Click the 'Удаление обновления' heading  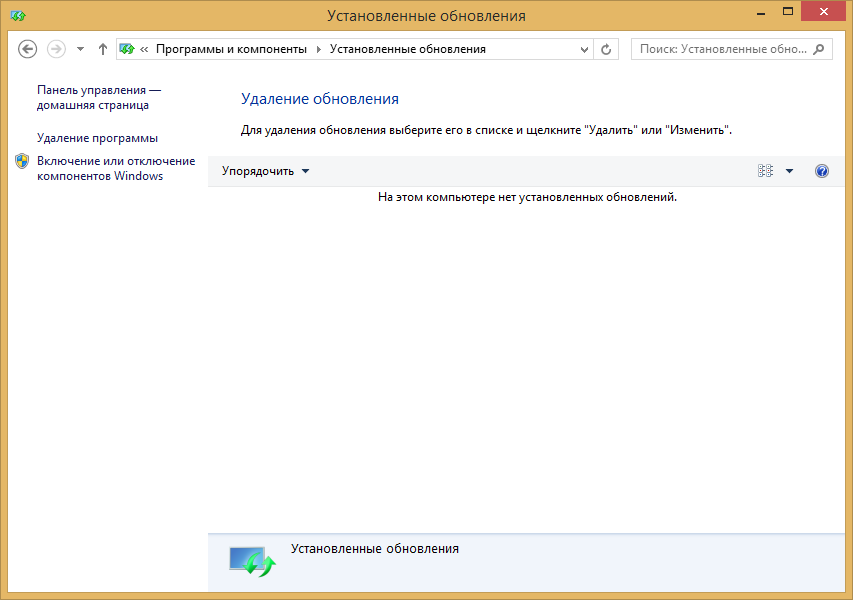click(320, 98)
